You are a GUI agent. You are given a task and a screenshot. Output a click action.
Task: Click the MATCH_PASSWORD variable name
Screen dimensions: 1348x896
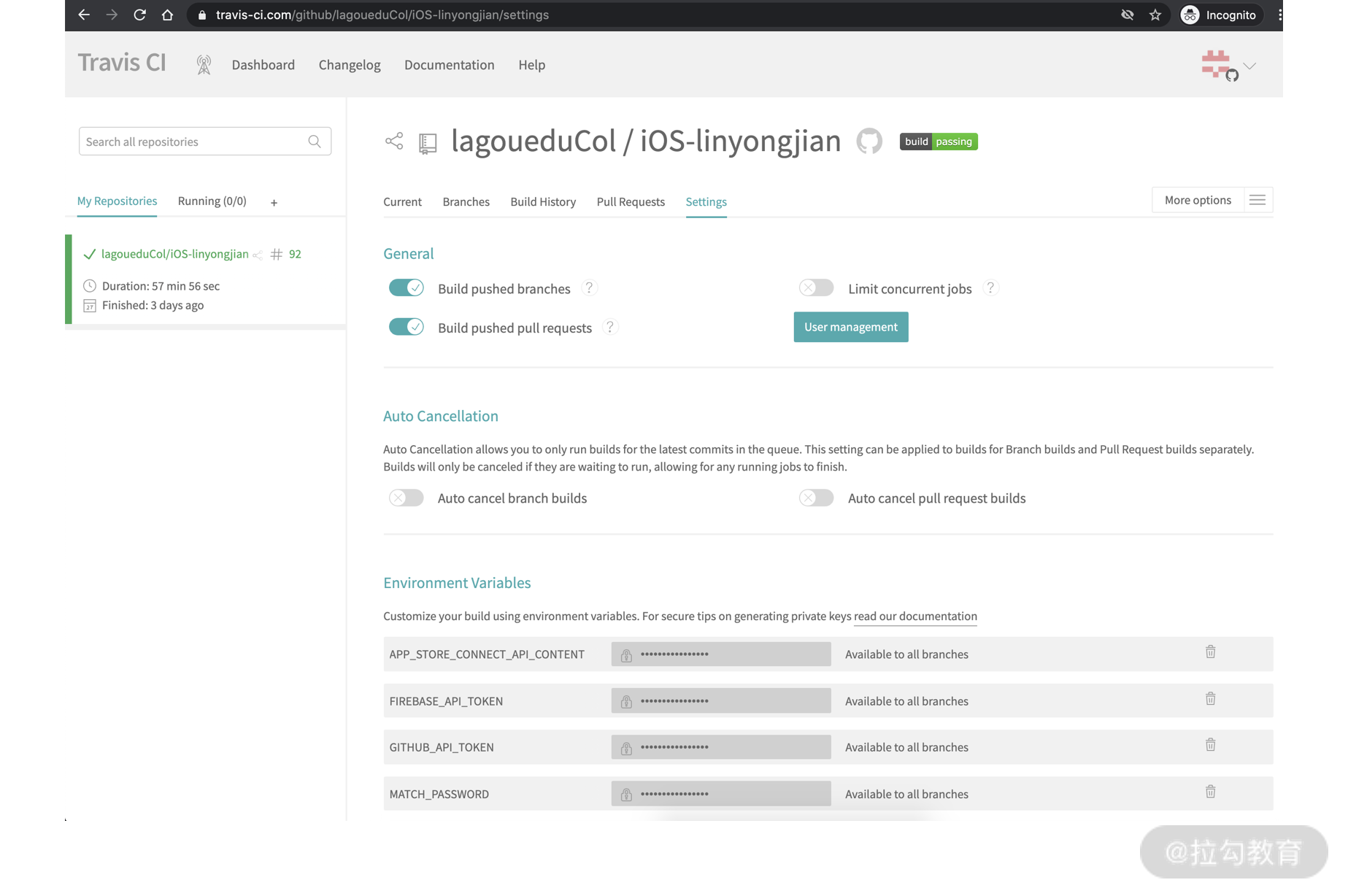tap(439, 794)
